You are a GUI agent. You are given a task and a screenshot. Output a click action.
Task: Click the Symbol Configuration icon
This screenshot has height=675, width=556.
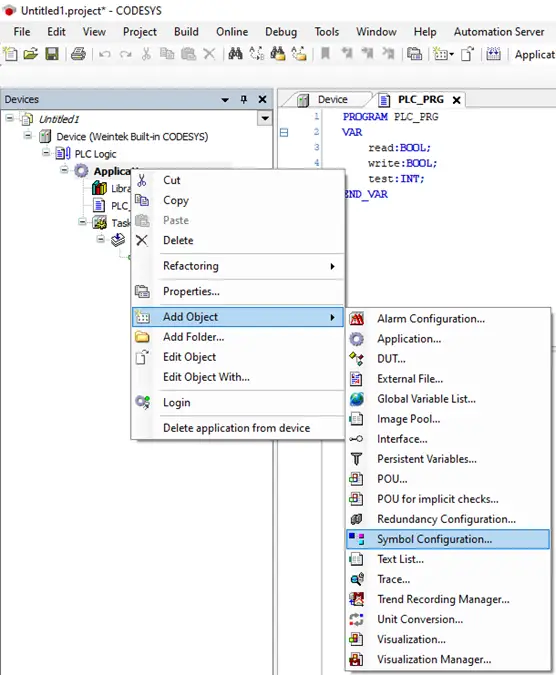pyautogui.click(x=356, y=539)
